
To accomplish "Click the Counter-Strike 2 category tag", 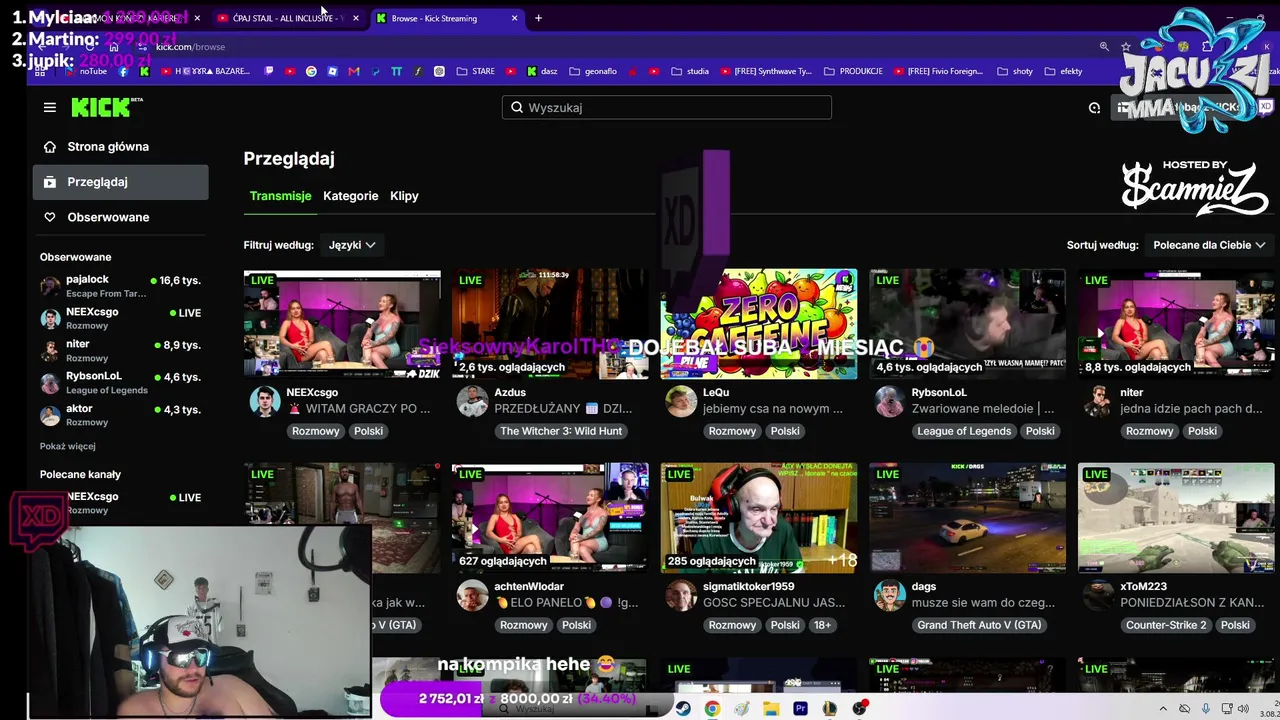I will [x=1166, y=625].
